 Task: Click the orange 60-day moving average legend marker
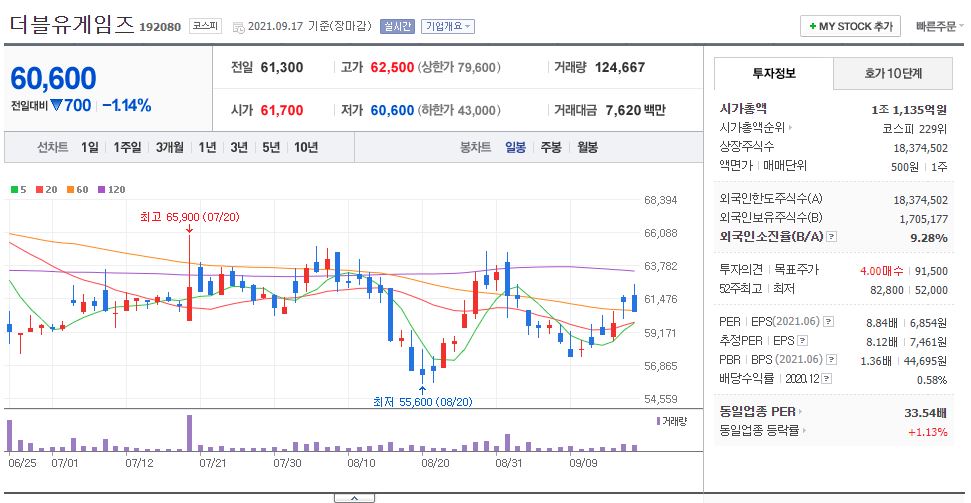coord(71,190)
